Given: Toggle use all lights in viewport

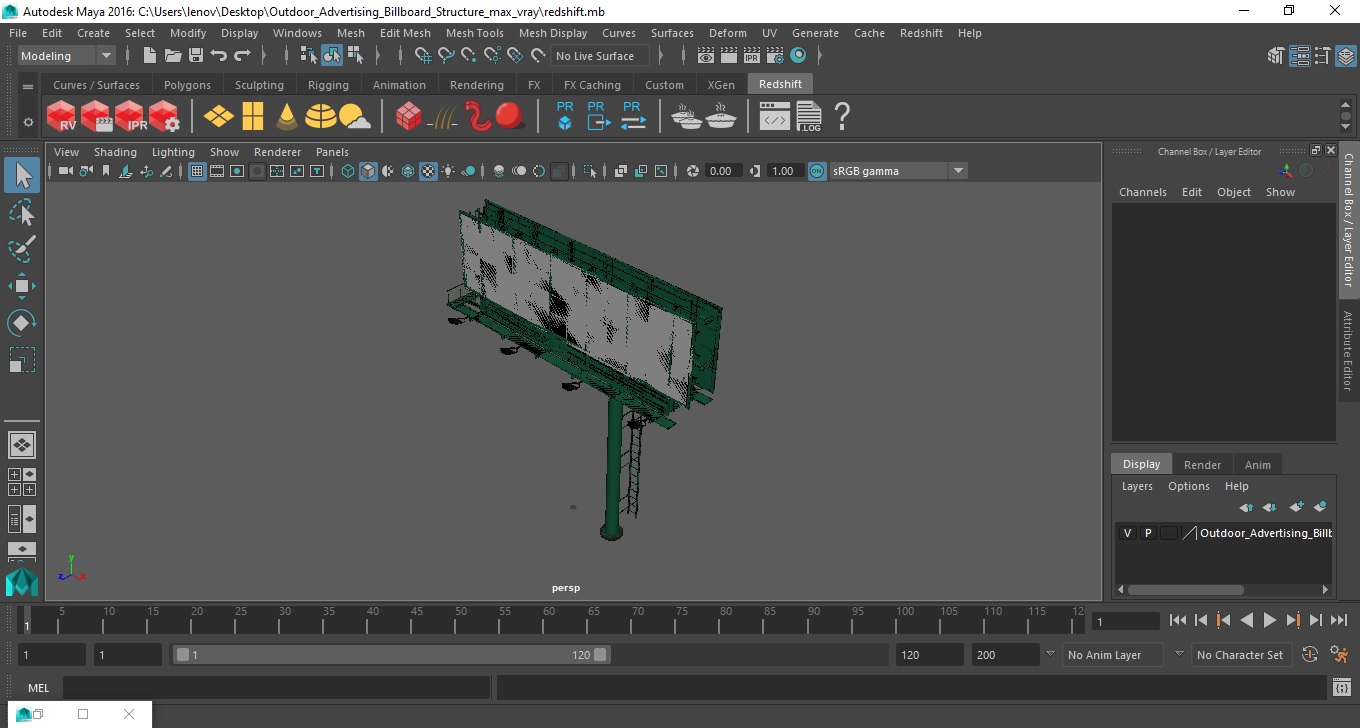Looking at the screenshot, I should point(448,171).
